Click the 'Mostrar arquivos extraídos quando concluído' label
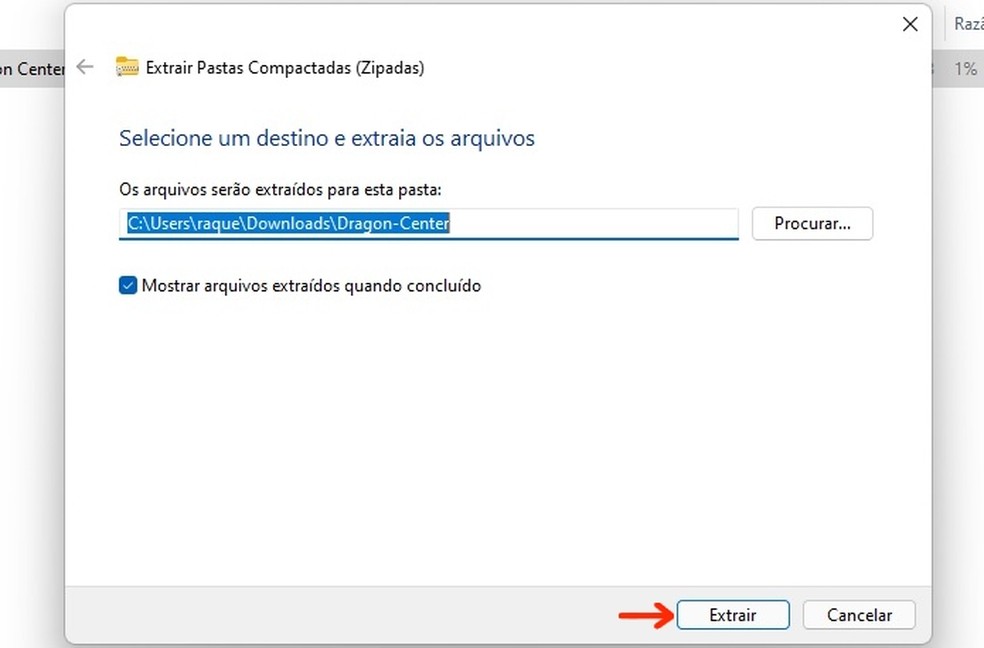Viewport: 984px width, 648px height. pos(311,286)
